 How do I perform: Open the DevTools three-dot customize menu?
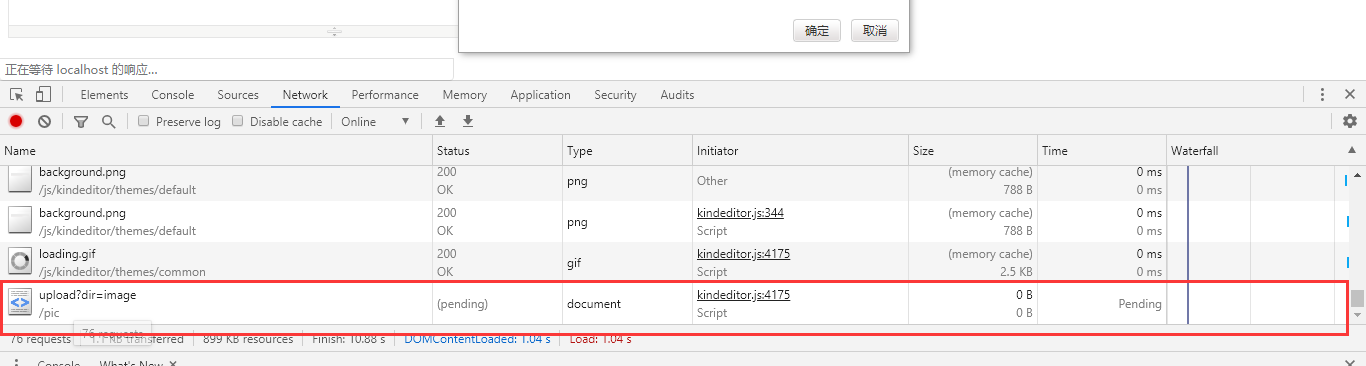[x=1322, y=95]
